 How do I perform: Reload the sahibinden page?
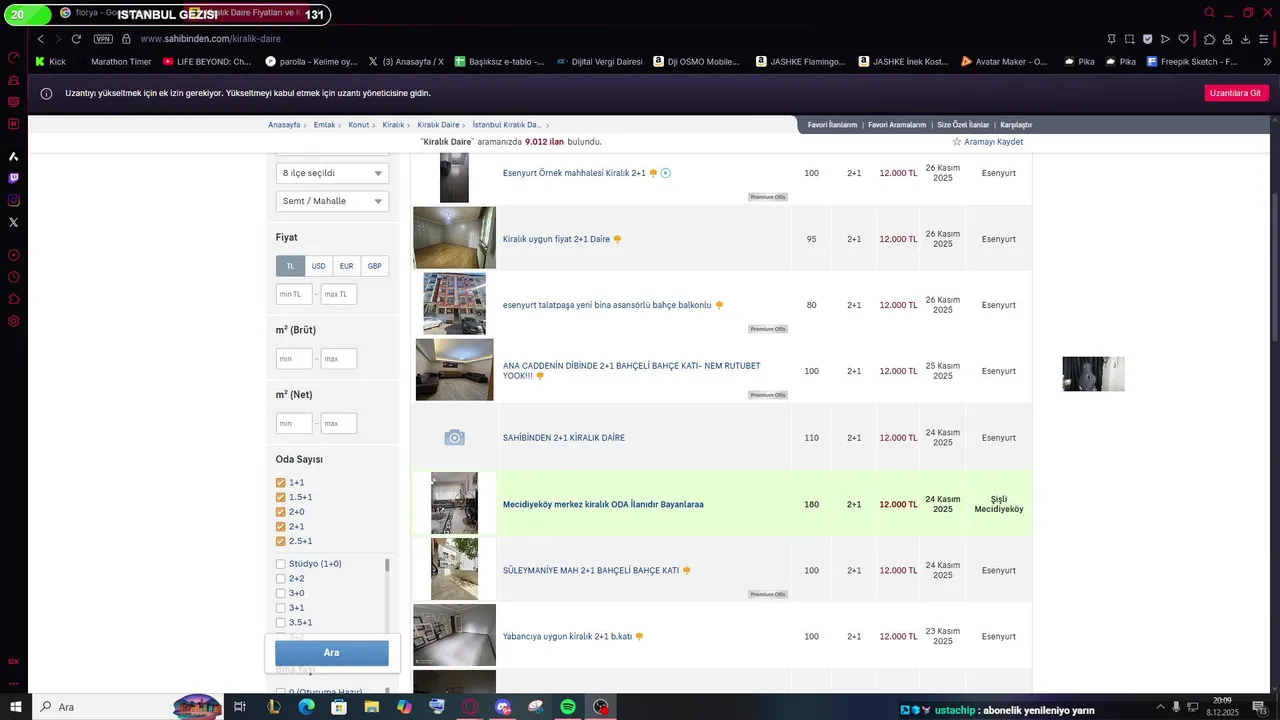76,39
